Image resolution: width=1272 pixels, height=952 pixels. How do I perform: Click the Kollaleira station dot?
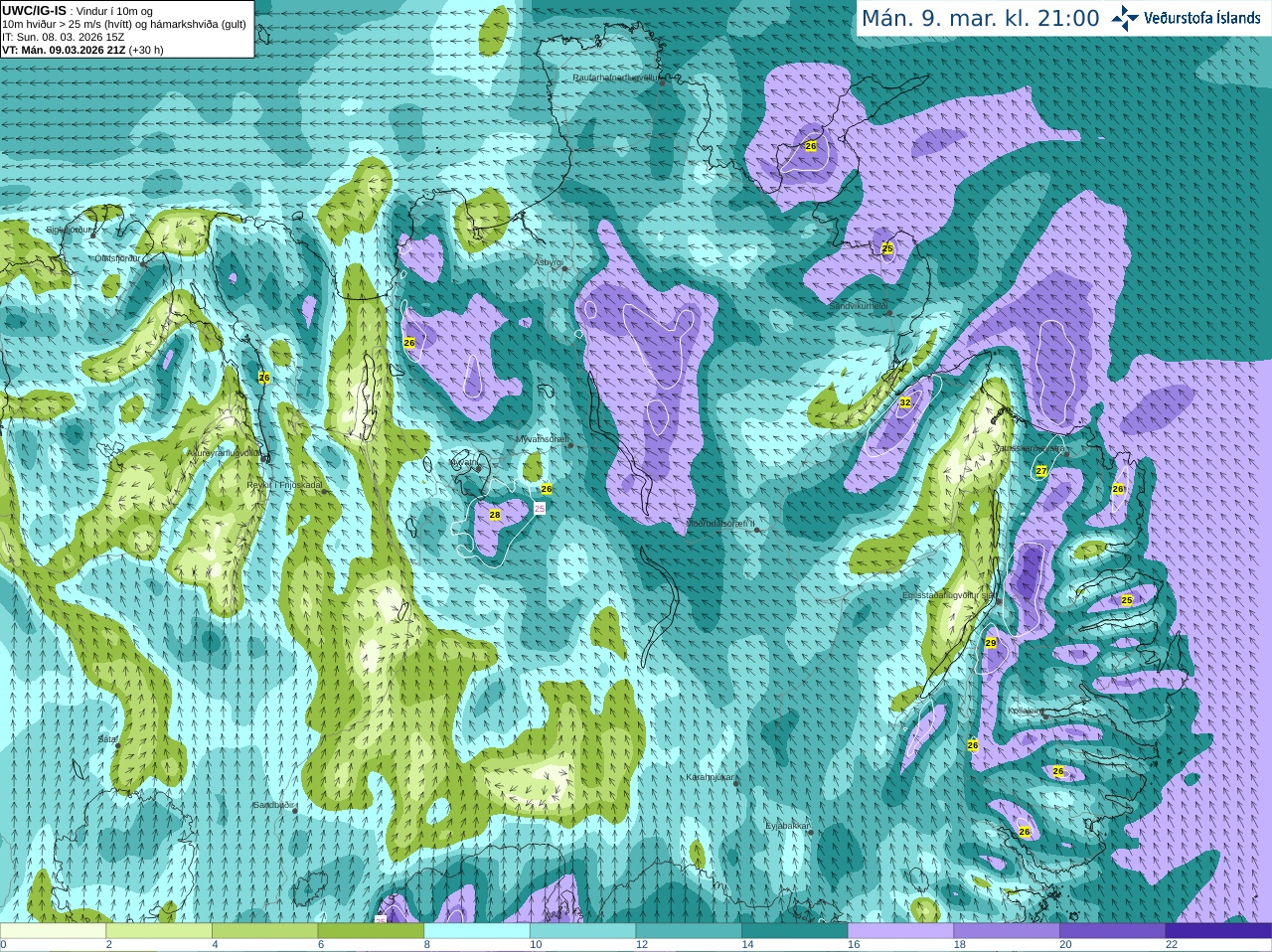click(1044, 714)
